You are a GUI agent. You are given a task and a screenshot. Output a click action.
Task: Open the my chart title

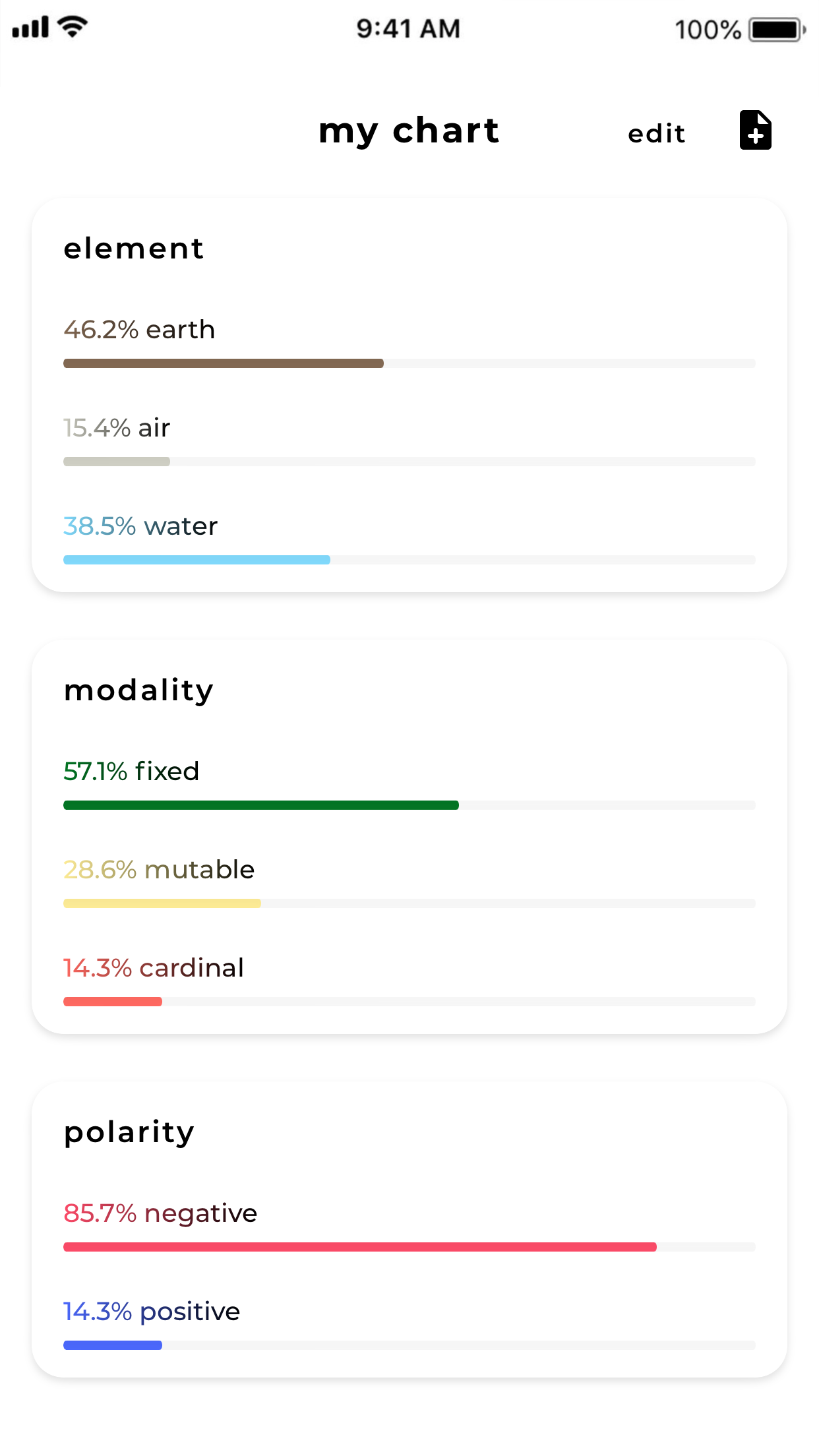pyautogui.click(x=408, y=131)
